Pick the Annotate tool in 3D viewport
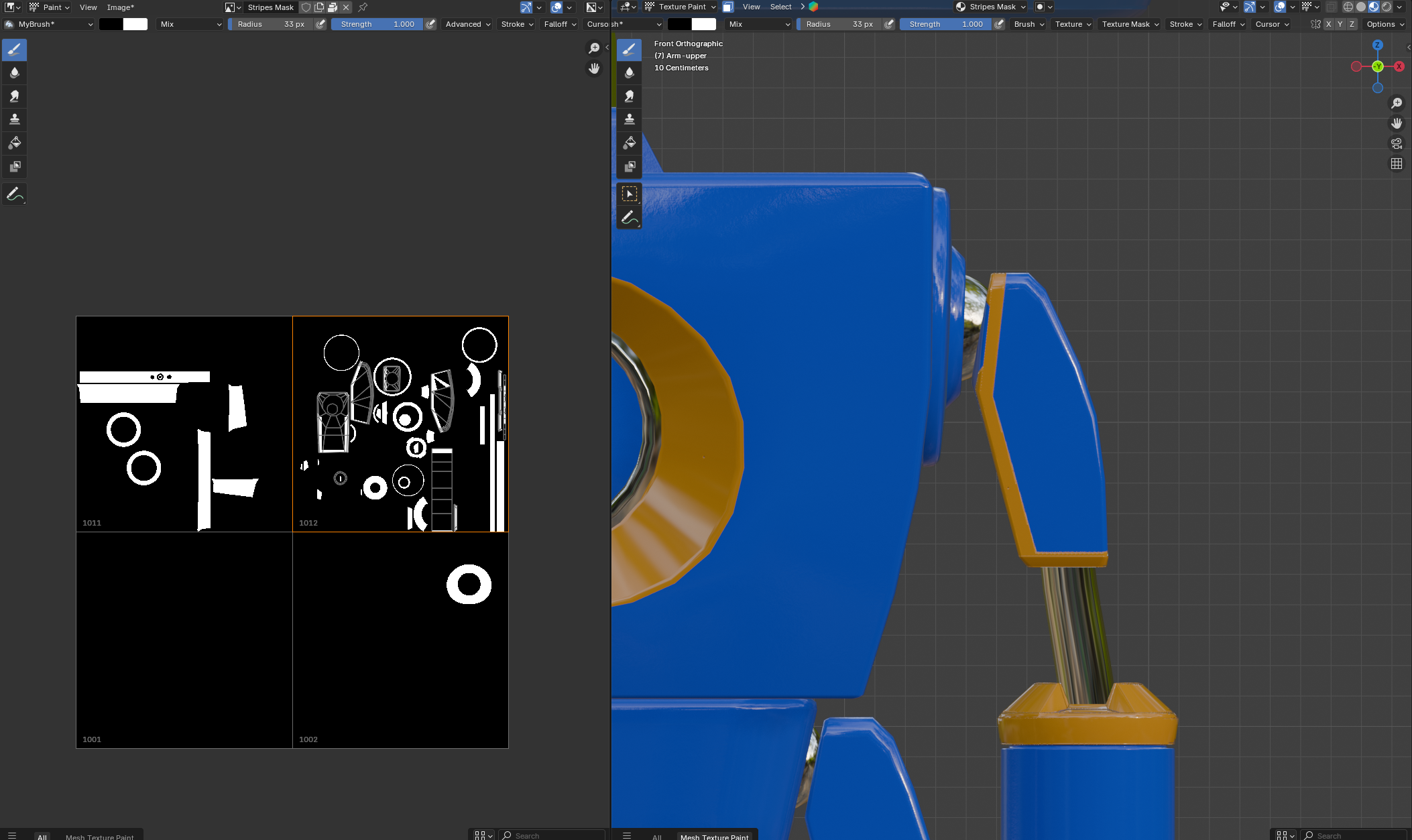Image resolution: width=1412 pixels, height=840 pixels. 629,217
